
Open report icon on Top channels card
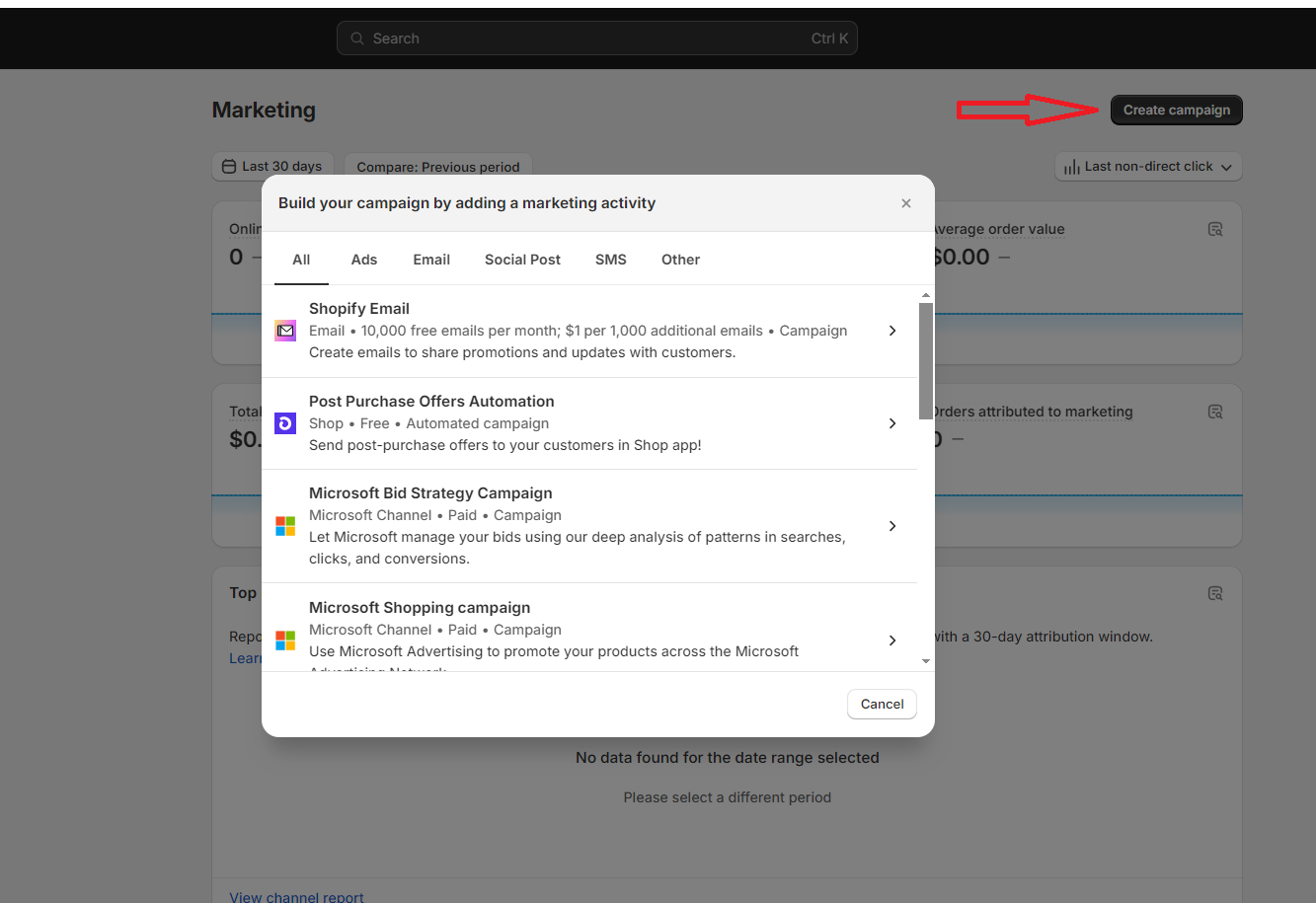(1215, 593)
